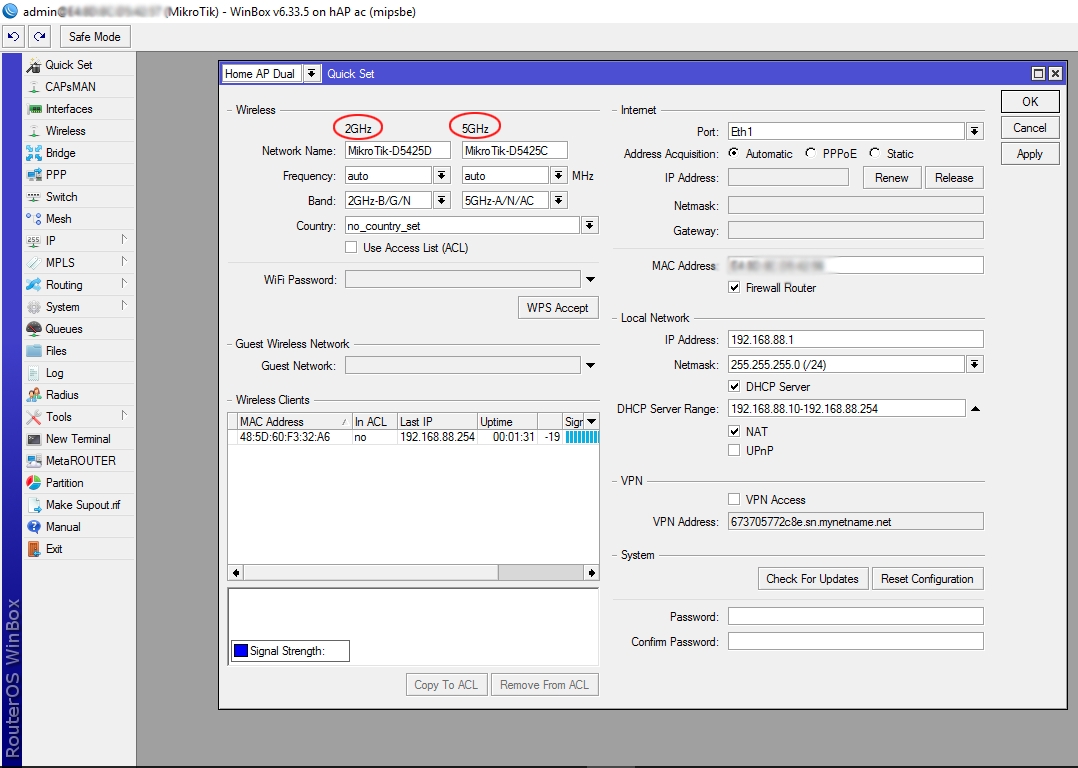The image size is (1078, 768).
Task: Click the redo arrow icon in toolbar
Action: pyautogui.click(x=39, y=37)
